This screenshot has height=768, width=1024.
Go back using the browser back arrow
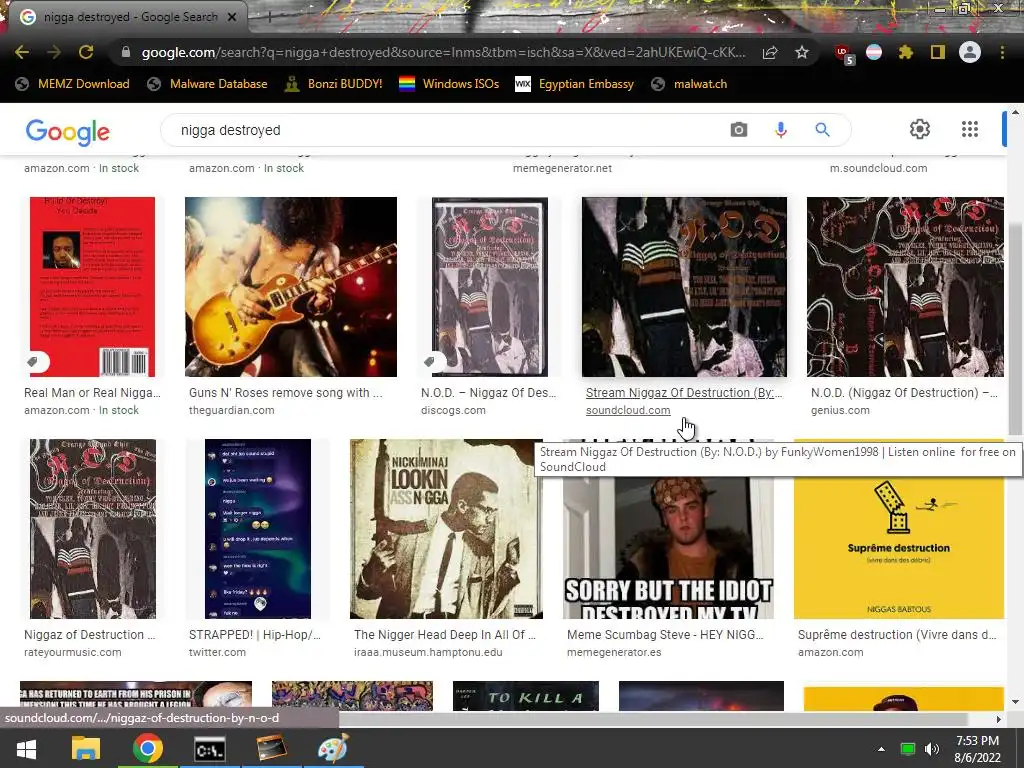tap(22, 52)
